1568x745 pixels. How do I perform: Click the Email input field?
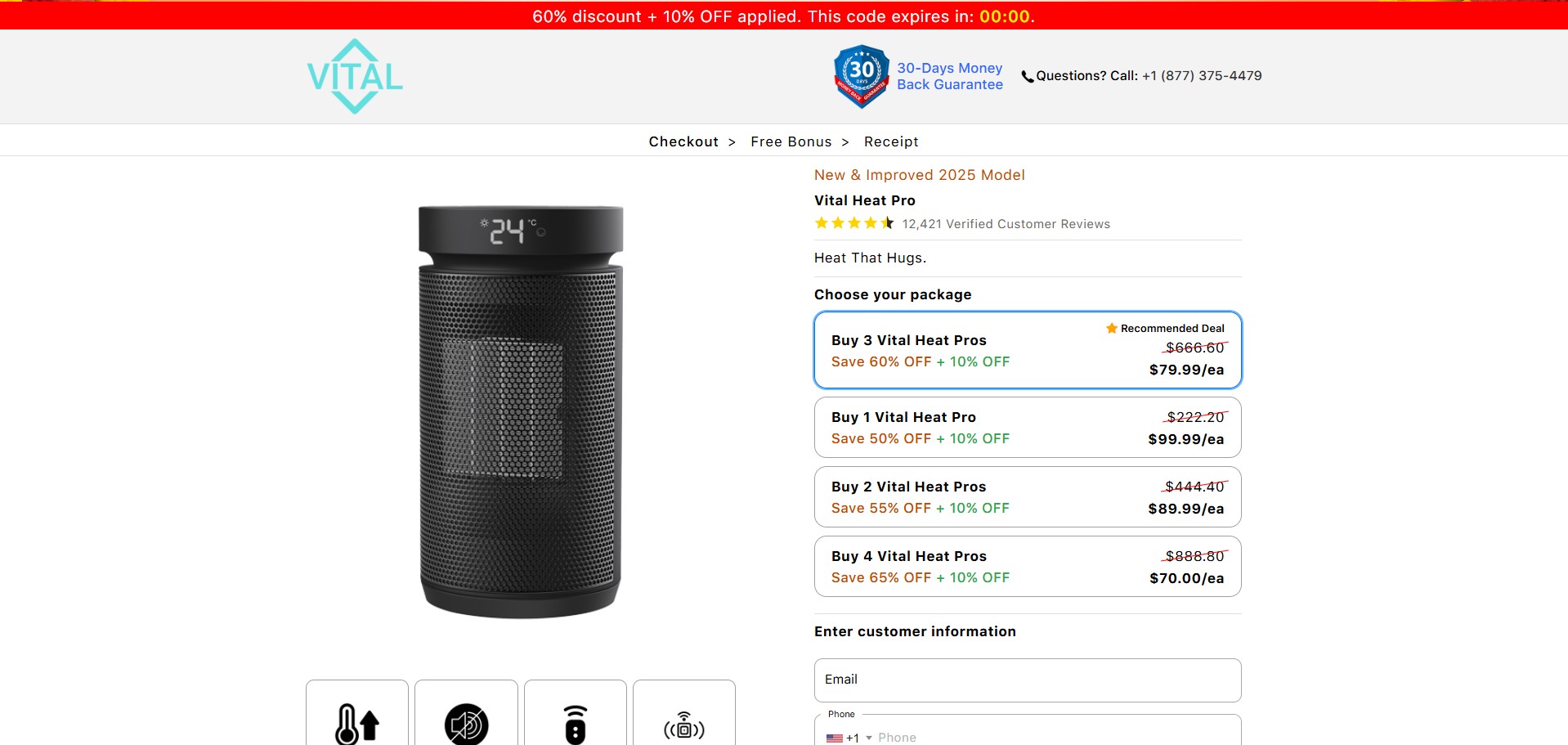1028,680
